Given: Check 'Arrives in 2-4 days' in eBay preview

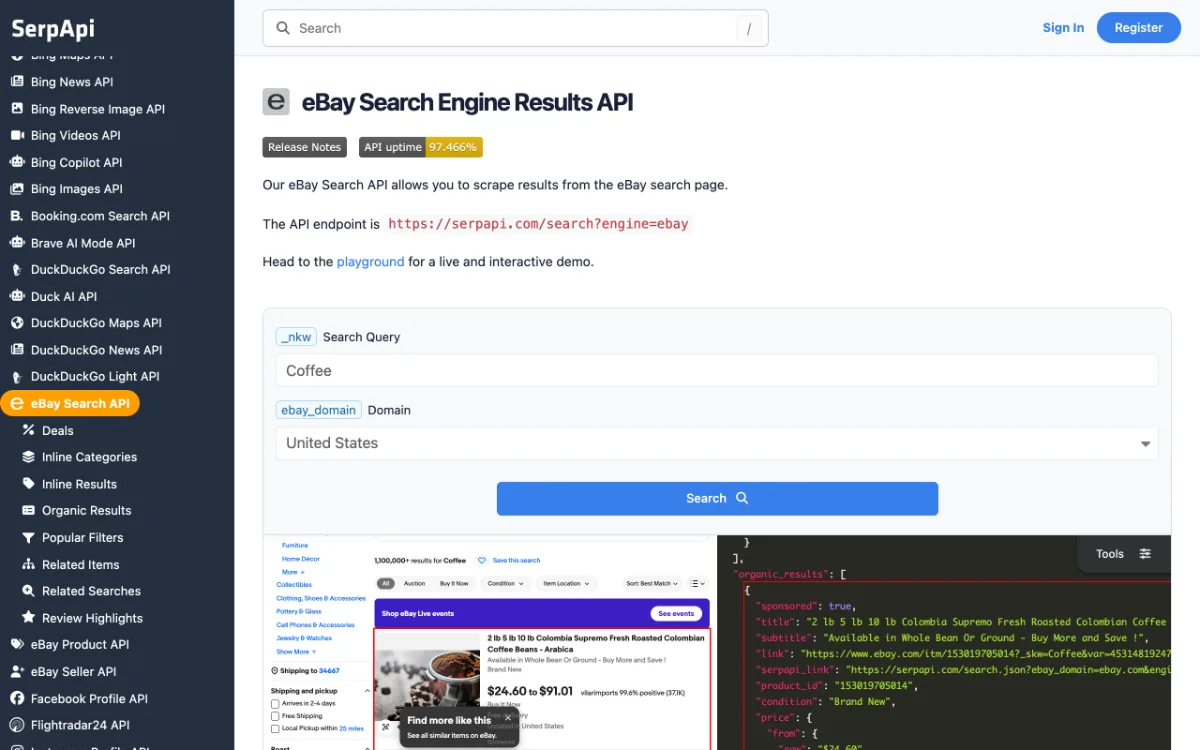Looking at the screenshot, I should (275, 704).
